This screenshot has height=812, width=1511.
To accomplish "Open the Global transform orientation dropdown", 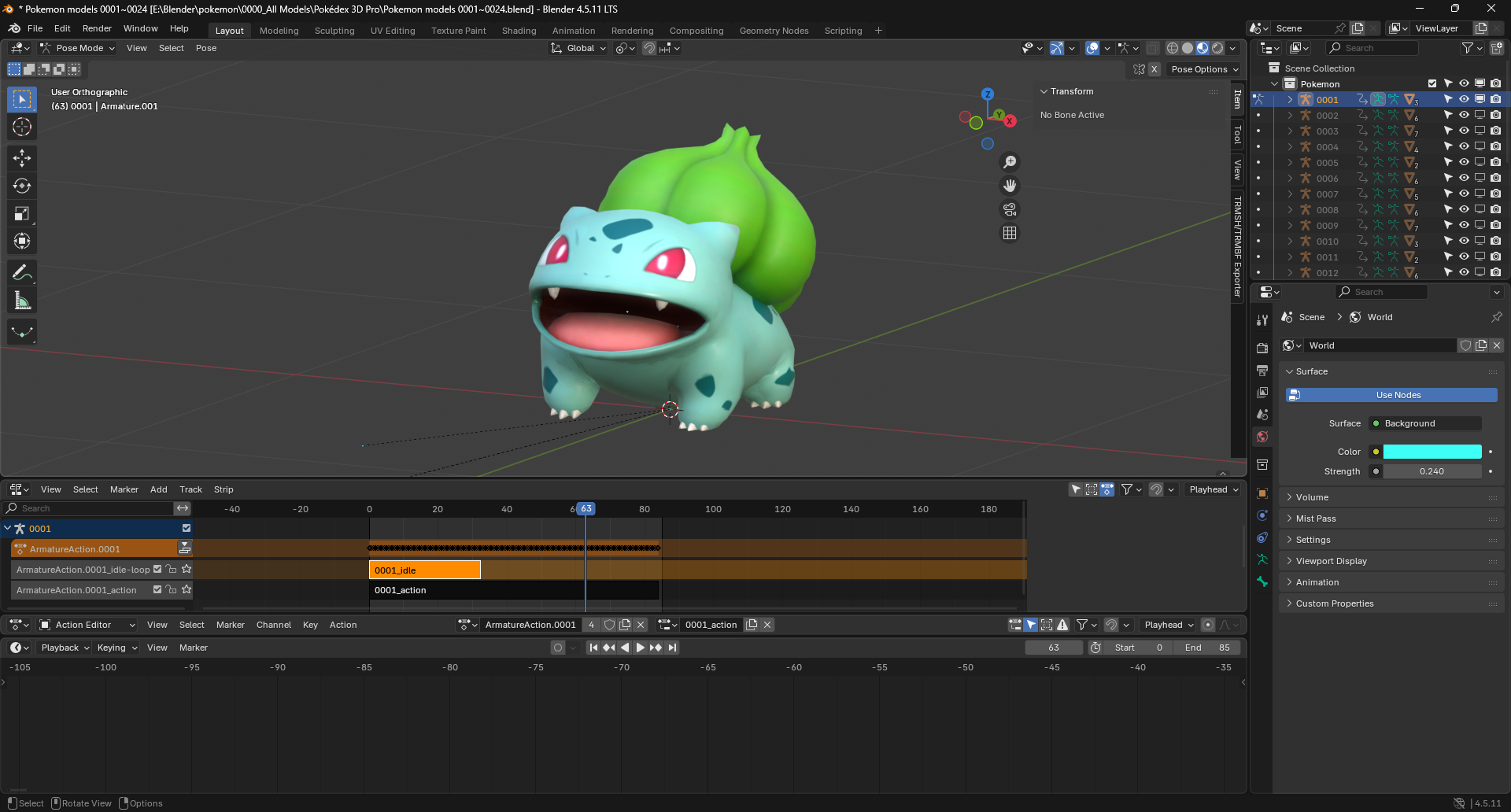I will point(579,48).
